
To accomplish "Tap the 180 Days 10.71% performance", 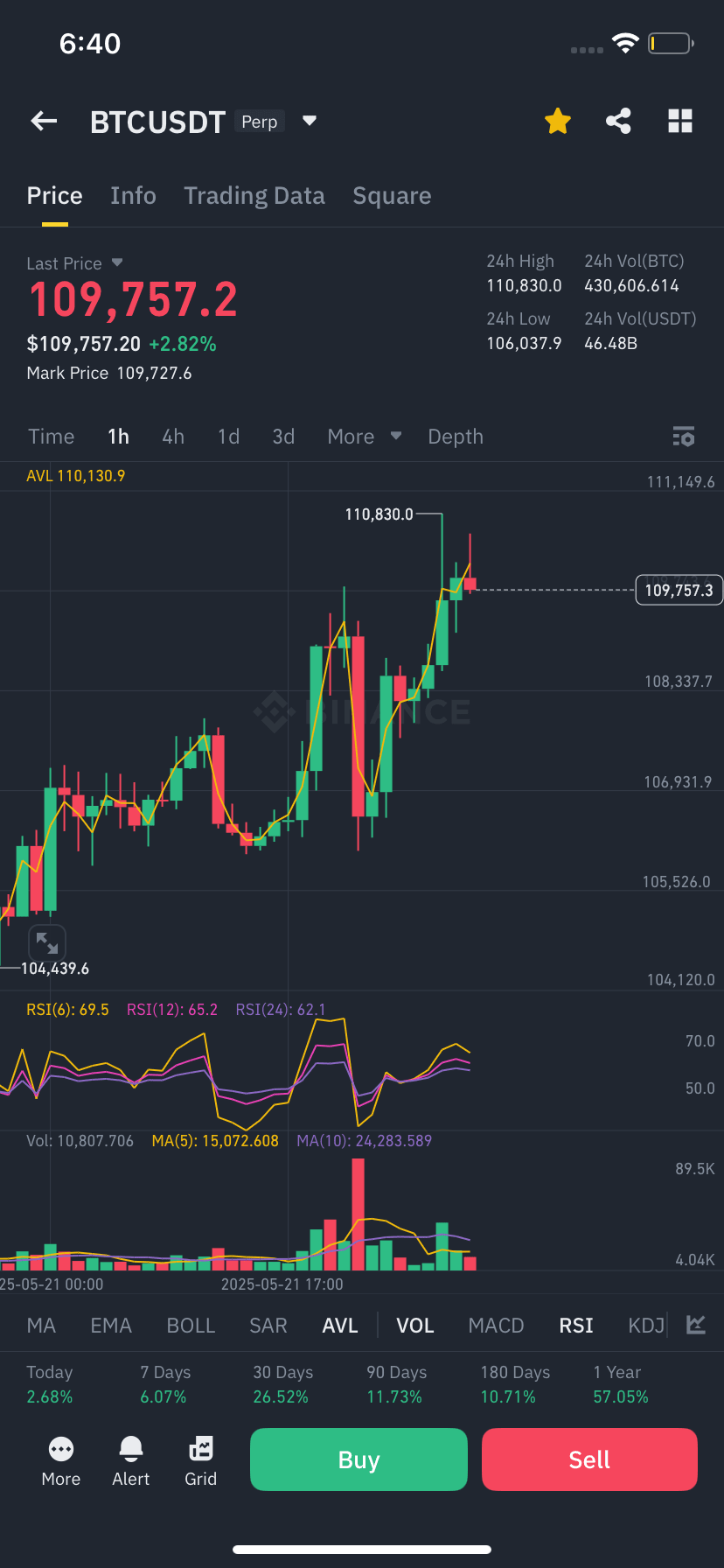I will 515,1384.
